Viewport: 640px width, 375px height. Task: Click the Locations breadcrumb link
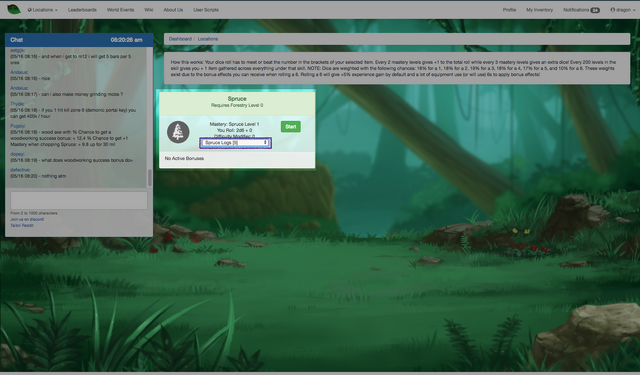[x=208, y=39]
